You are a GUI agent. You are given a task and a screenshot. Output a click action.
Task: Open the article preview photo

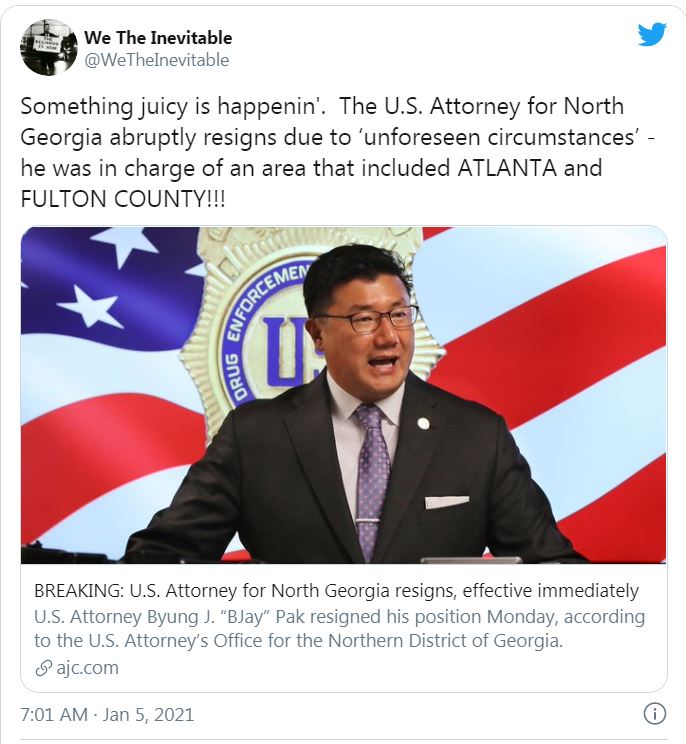point(343,395)
